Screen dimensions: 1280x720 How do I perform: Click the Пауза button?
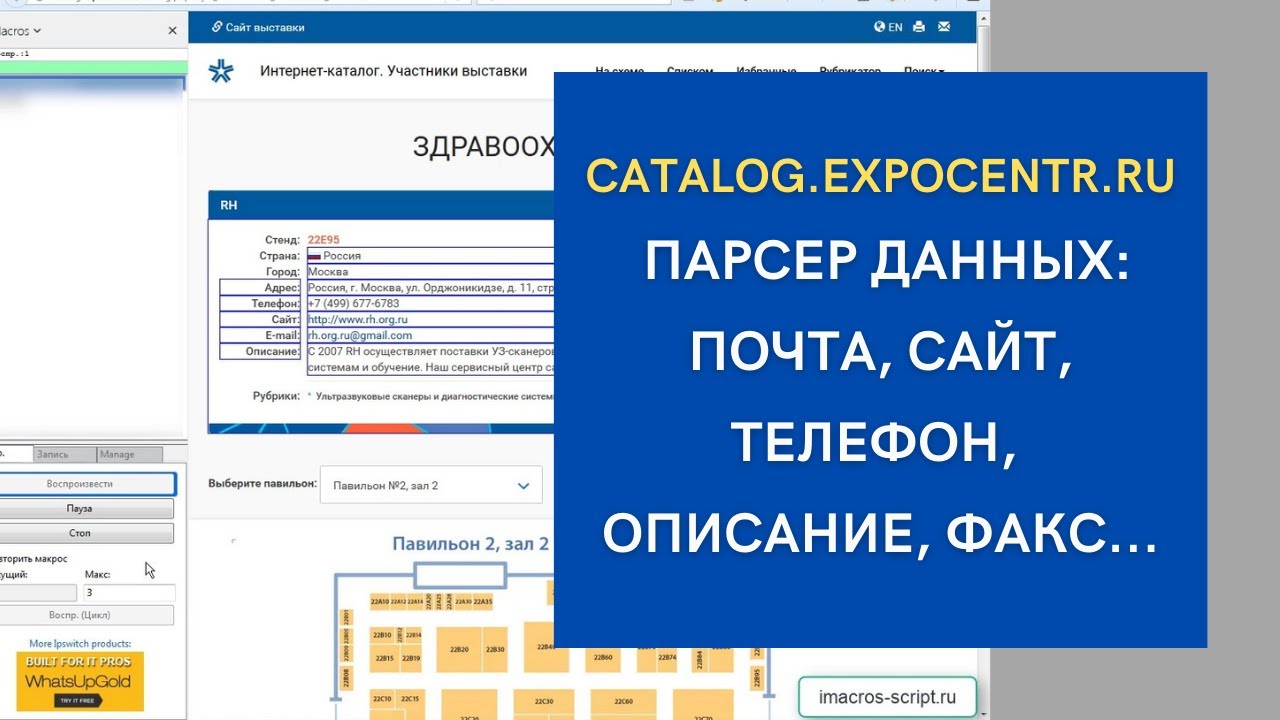tap(86, 509)
